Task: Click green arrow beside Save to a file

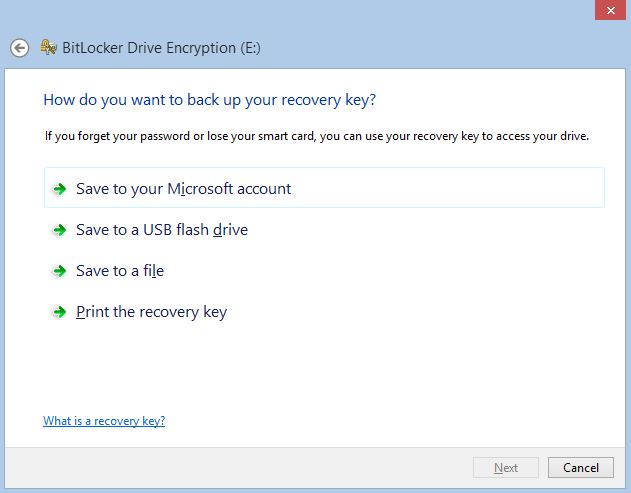Action: [x=60, y=271]
